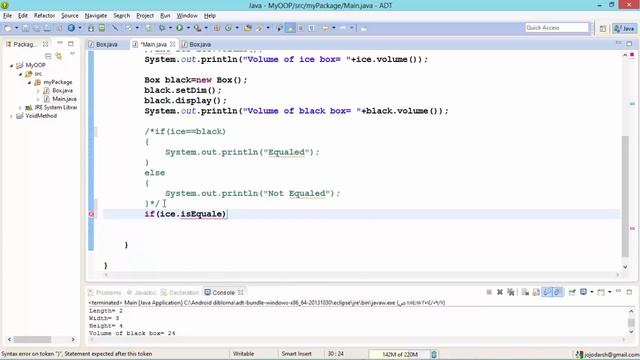Image resolution: width=640 pixels, height=360 pixels.
Task: Click the Search flashlight toolbar icon
Action: (x=260, y=28)
